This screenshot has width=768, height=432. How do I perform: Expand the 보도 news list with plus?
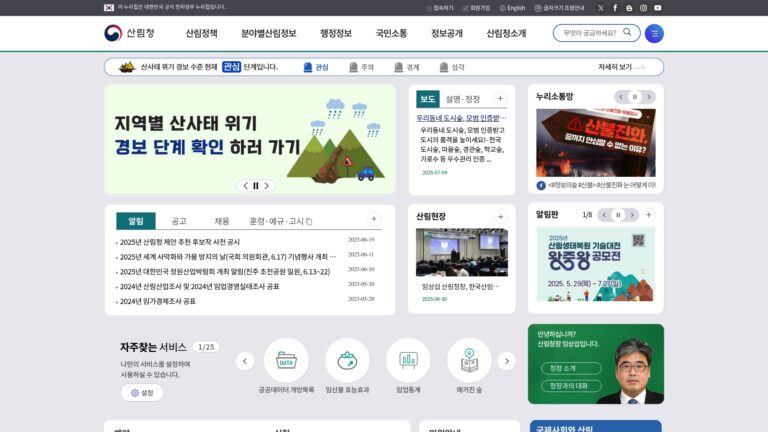[x=500, y=98]
